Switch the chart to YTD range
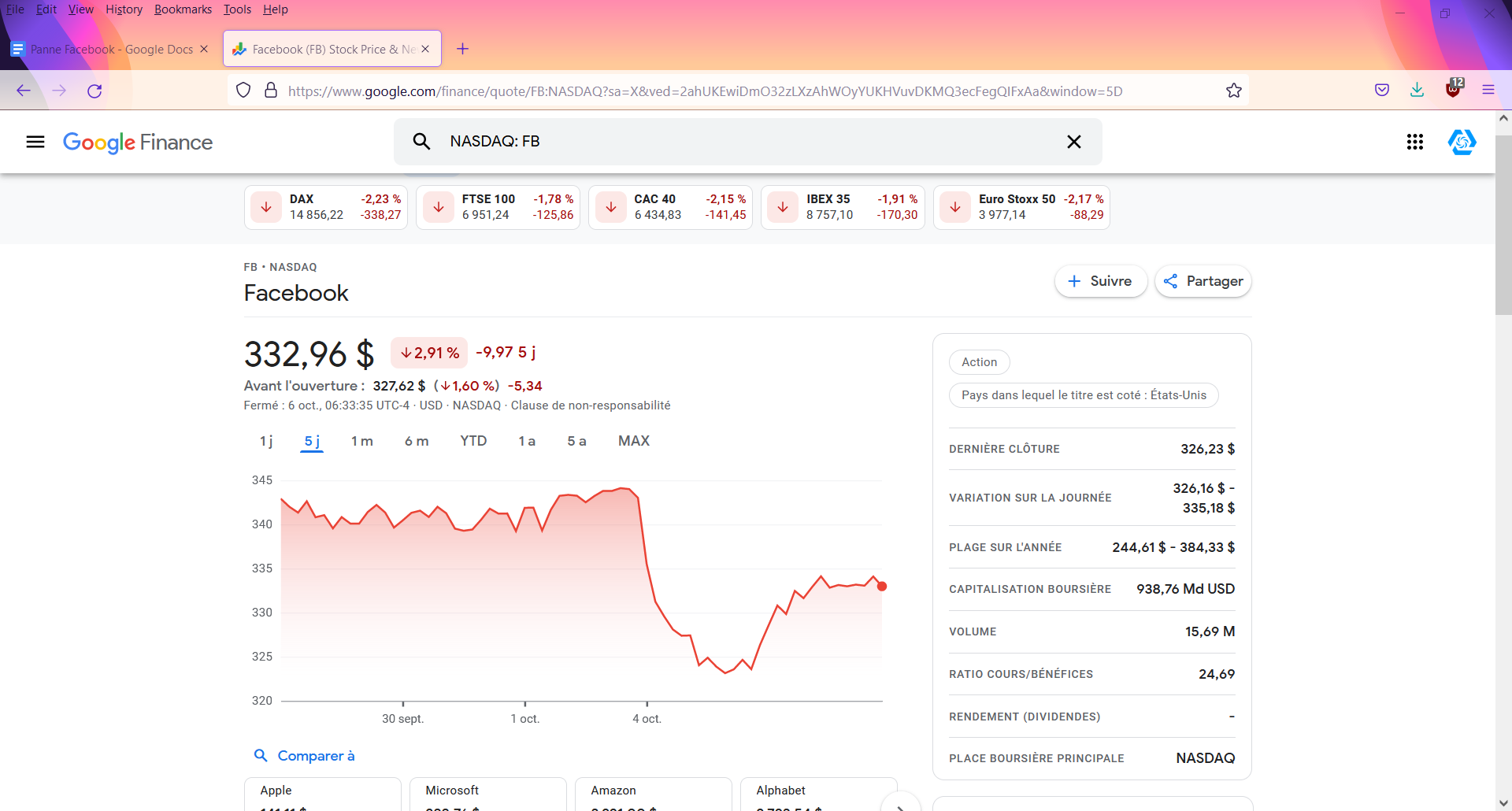This screenshot has width=1512, height=811. coord(473,441)
